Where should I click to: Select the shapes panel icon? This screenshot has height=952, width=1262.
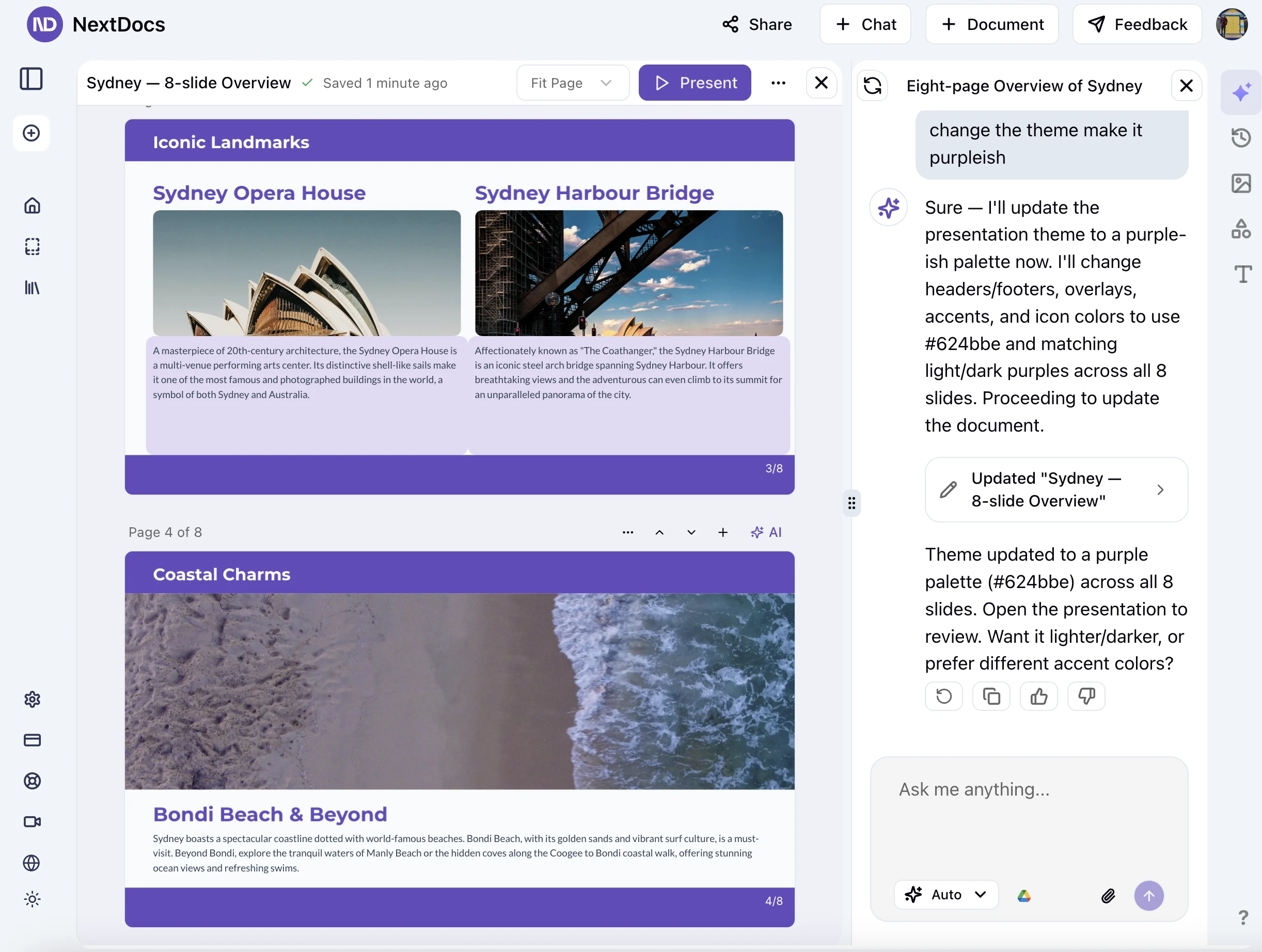(x=1240, y=229)
